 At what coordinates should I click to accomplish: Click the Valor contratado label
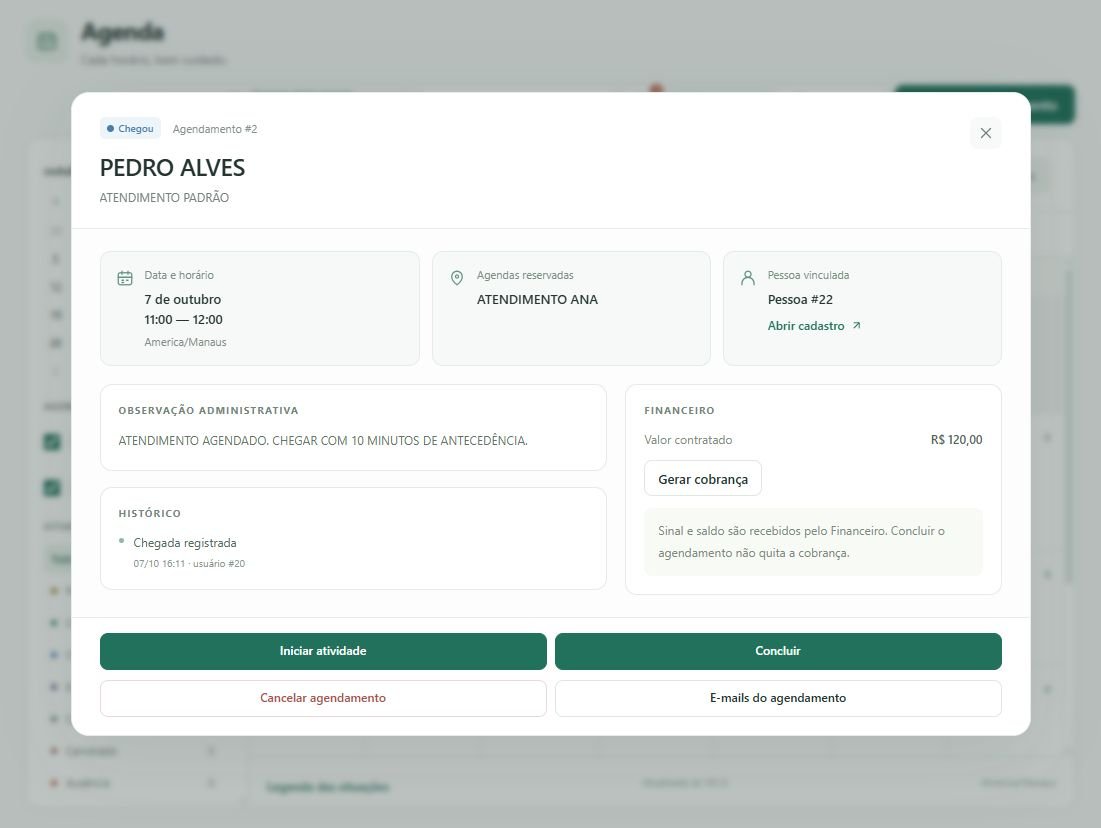click(688, 440)
